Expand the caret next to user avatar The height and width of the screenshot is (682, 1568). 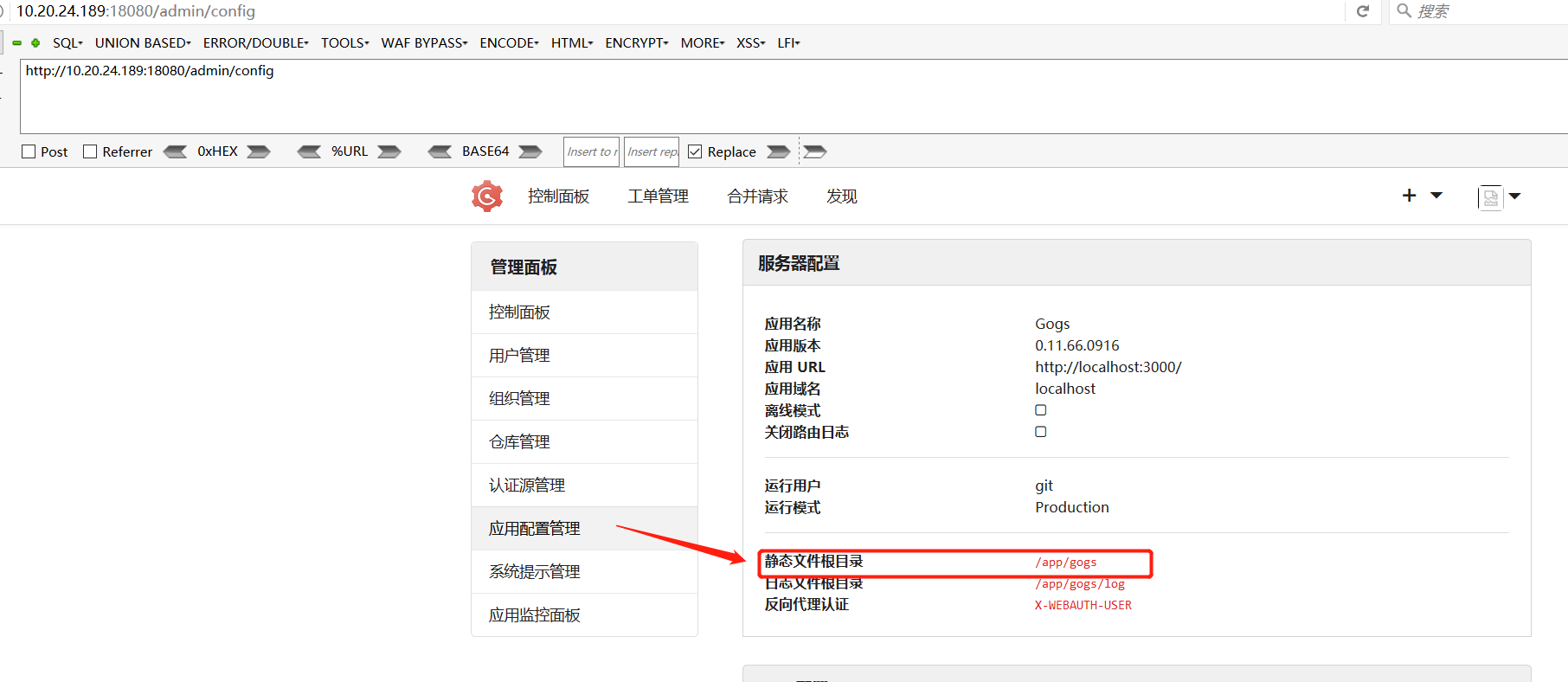[x=1514, y=196]
